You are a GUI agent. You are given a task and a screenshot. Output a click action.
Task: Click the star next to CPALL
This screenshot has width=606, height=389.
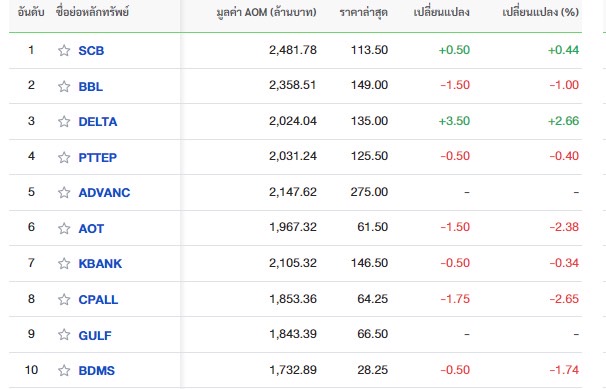[x=64, y=299]
